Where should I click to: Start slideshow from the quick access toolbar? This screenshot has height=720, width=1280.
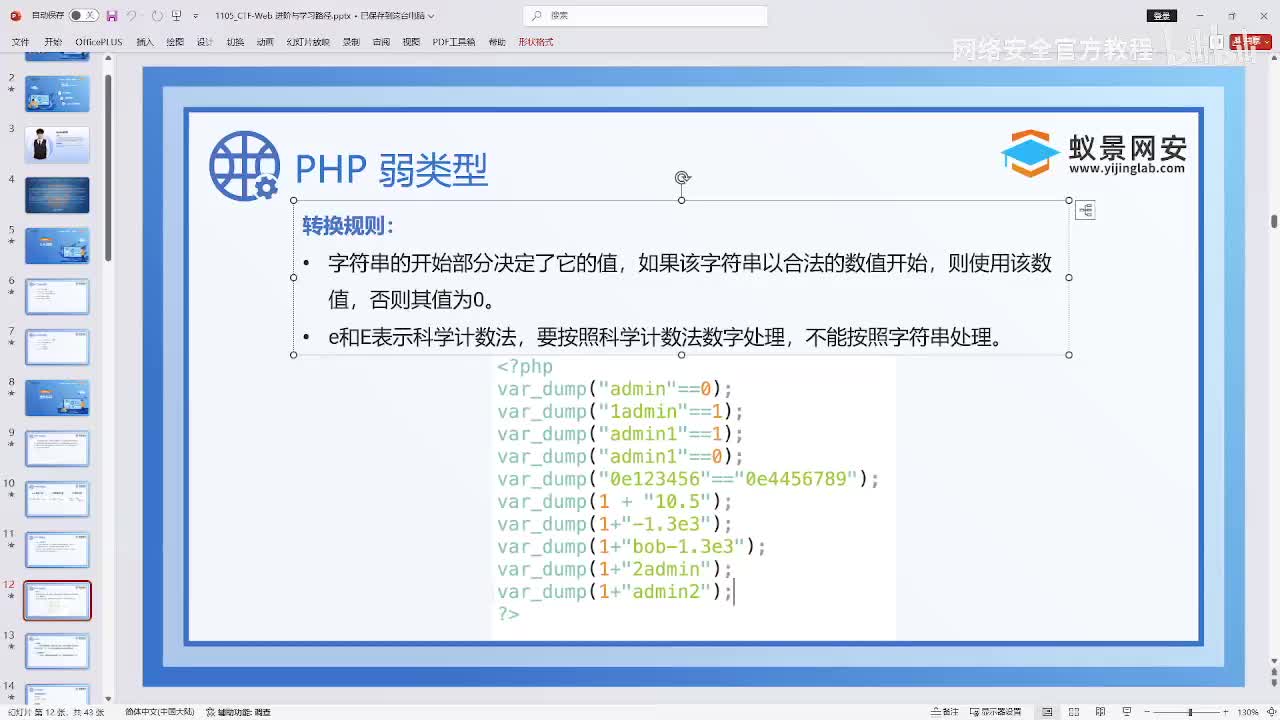pos(176,16)
